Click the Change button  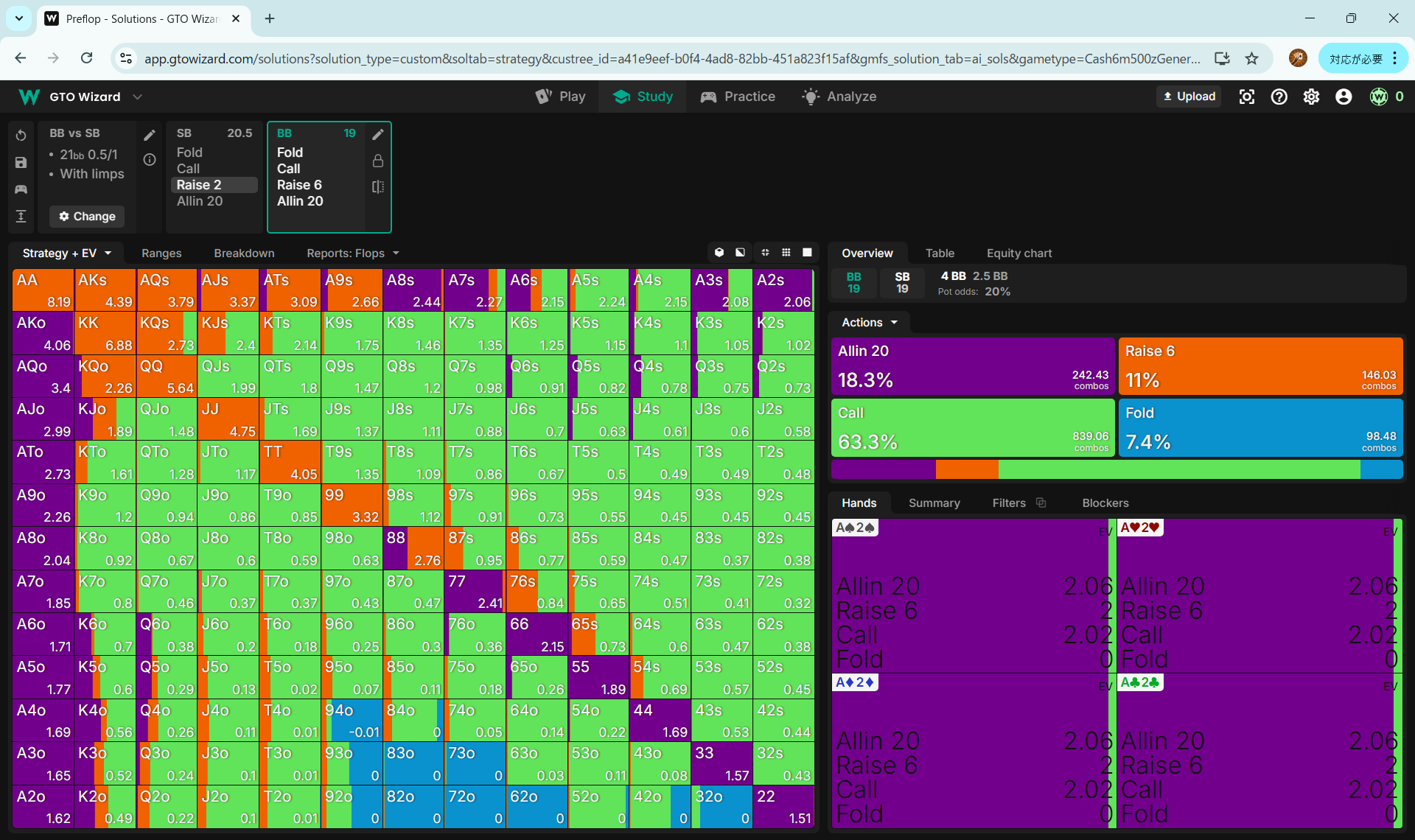(87, 216)
